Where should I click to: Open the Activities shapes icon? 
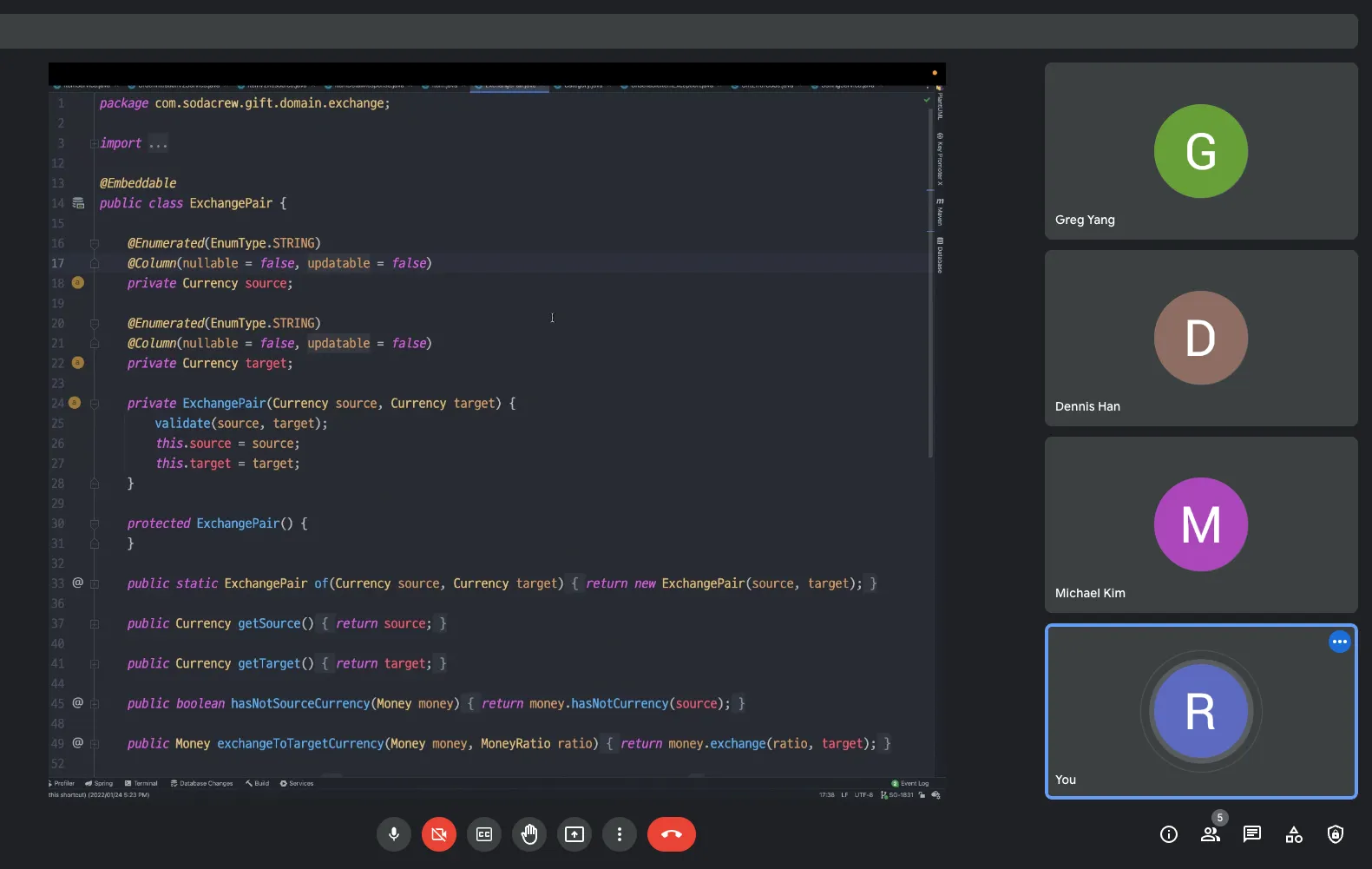tap(1294, 834)
